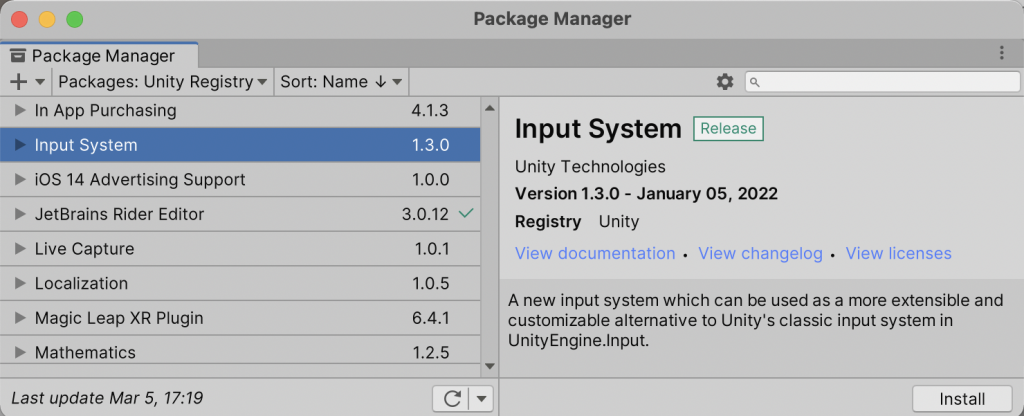Viewport: 1024px width, 416px height.
Task: Open the three-dot window options menu
Action: coord(1002,54)
